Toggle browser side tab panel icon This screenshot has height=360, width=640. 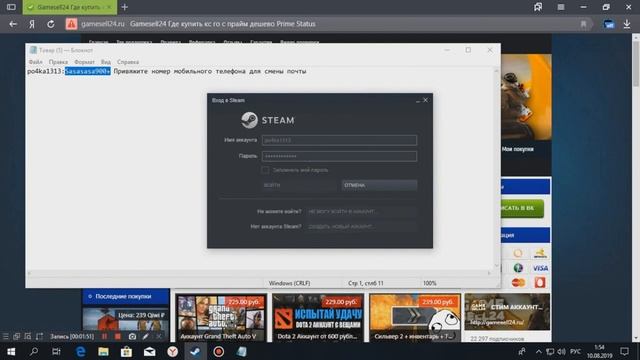click(x=11, y=7)
